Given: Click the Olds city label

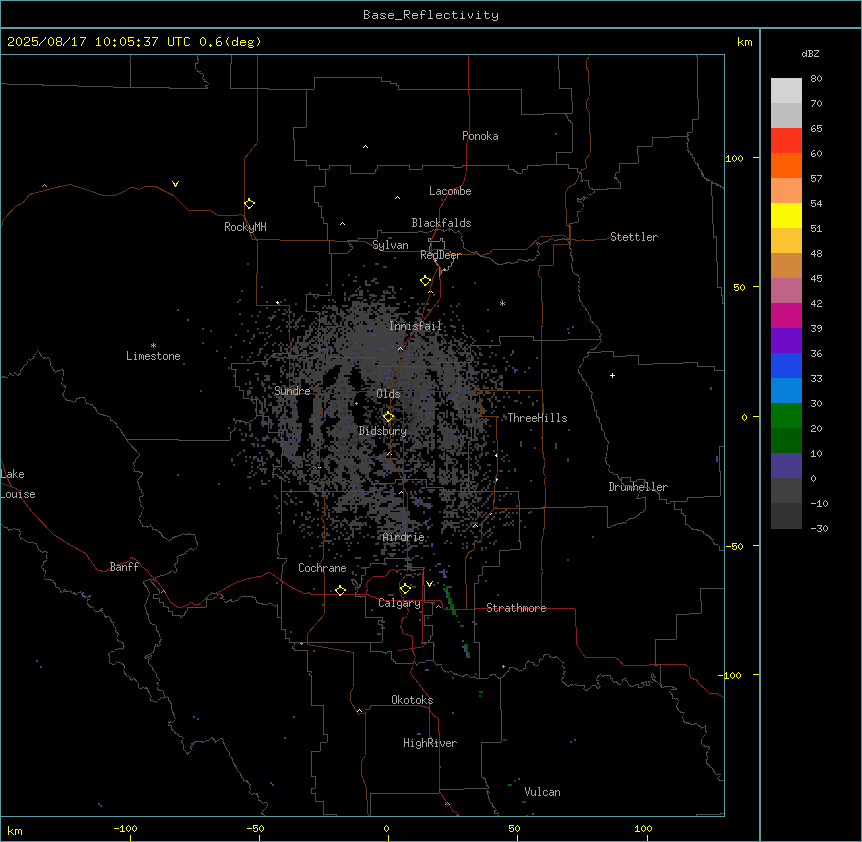Looking at the screenshot, I should click(x=388, y=394).
